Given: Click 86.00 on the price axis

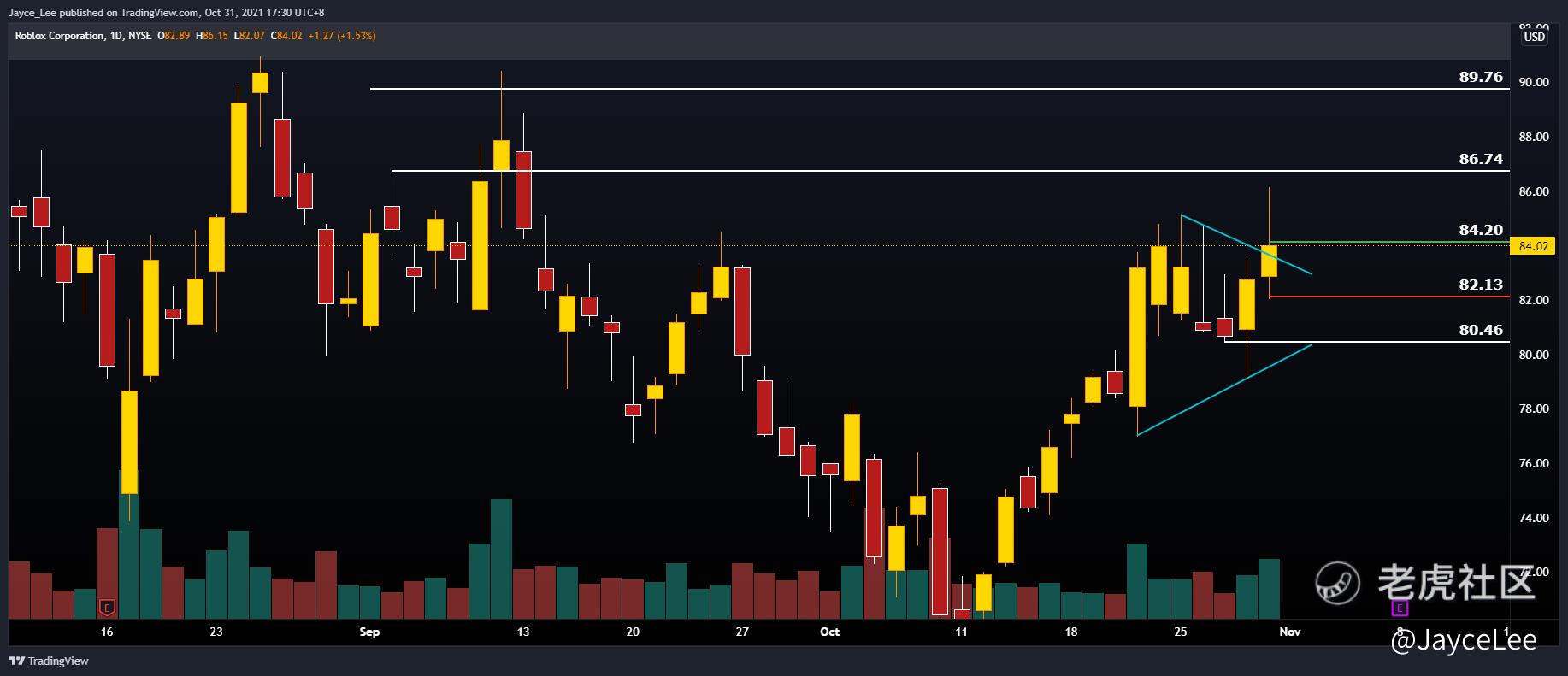Looking at the screenshot, I should click(x=1534, y=191).
